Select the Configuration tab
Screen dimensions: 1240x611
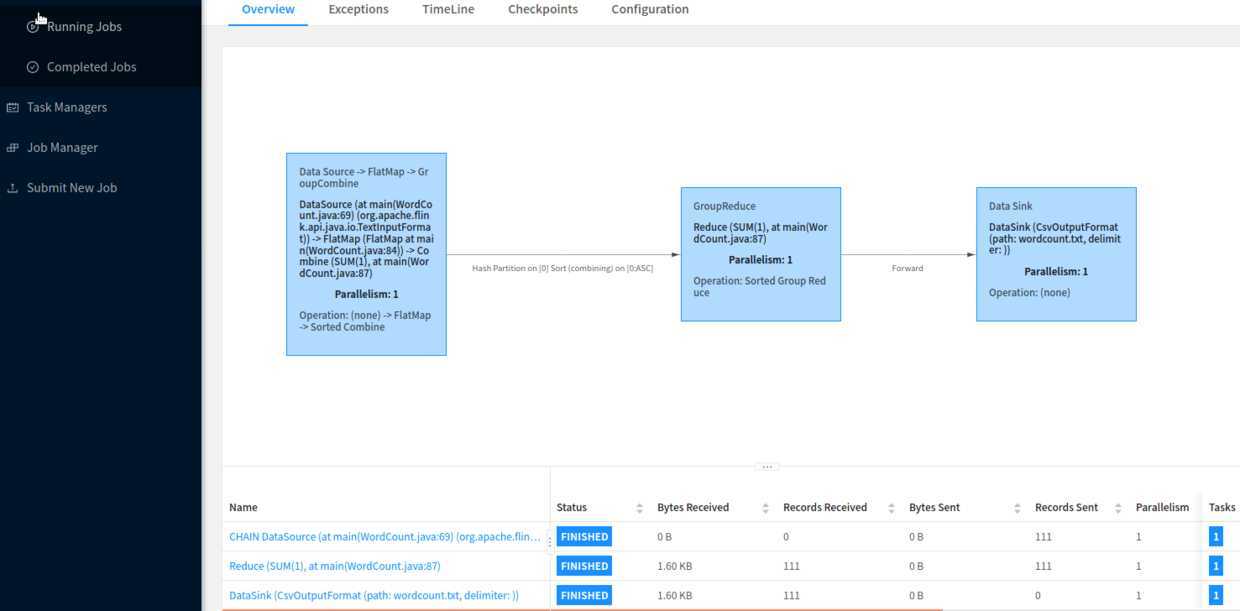650,10
